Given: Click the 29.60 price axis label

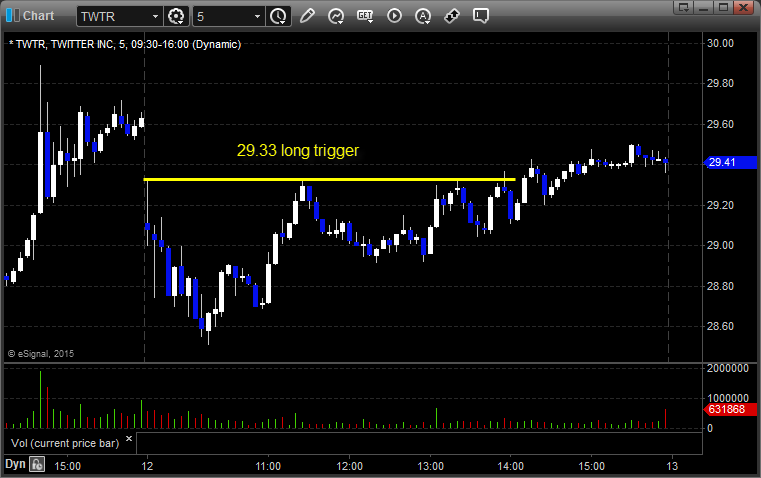Looking at the screenshot, I should (x=720, y=124).
